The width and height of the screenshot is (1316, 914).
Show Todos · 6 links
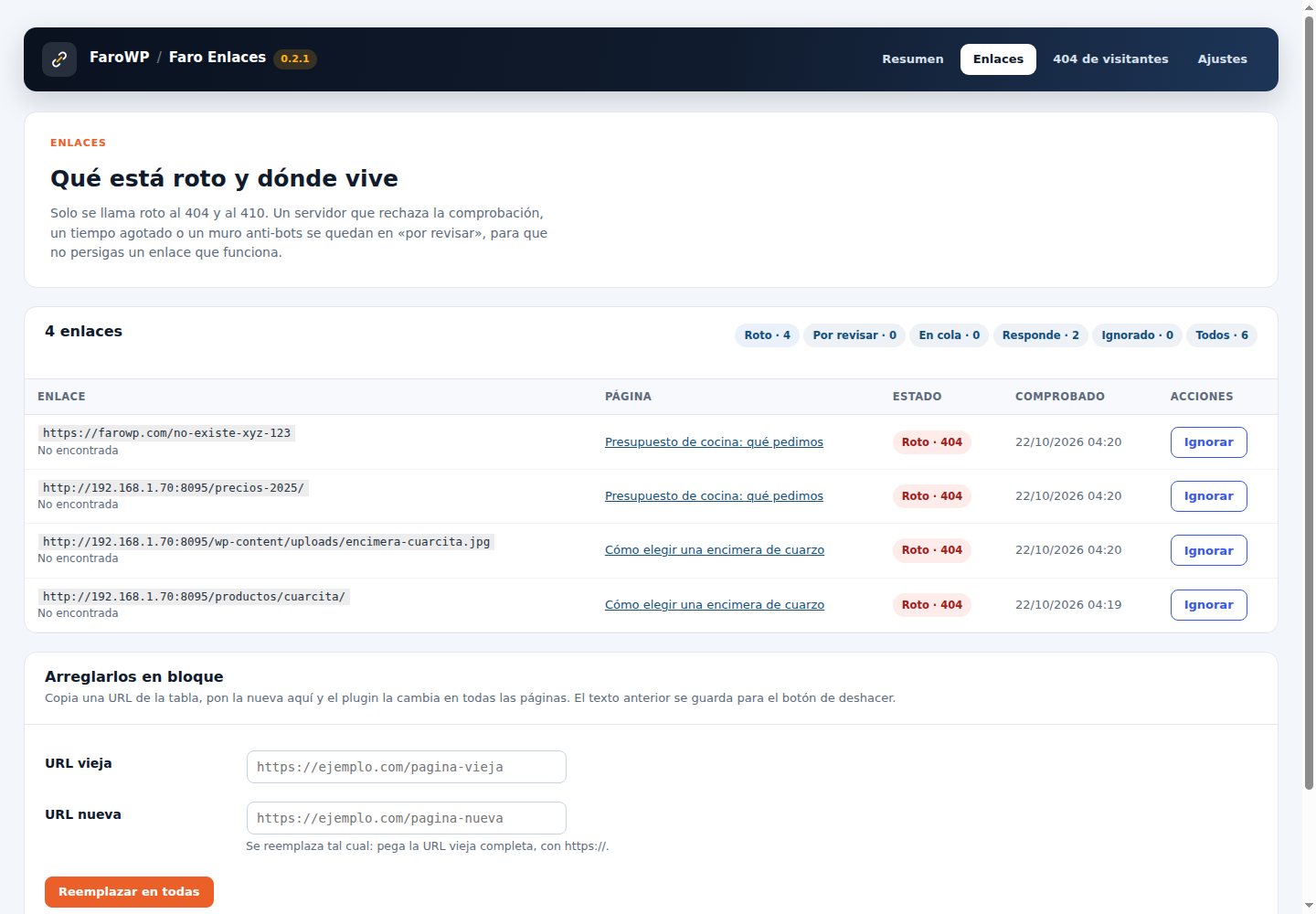point(1222,335)
